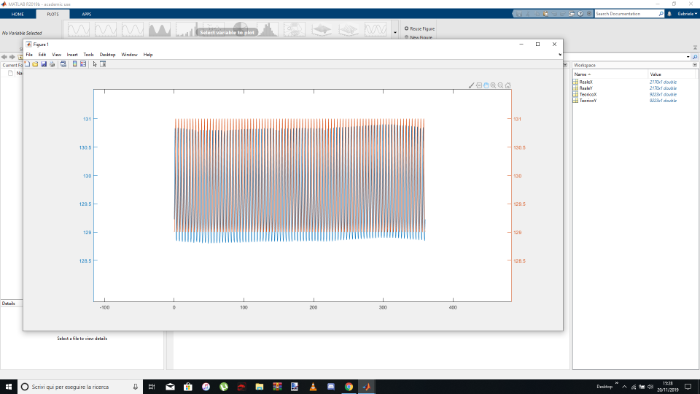Toggle the Zoom Out tool above axes

(x=500, y=85)
